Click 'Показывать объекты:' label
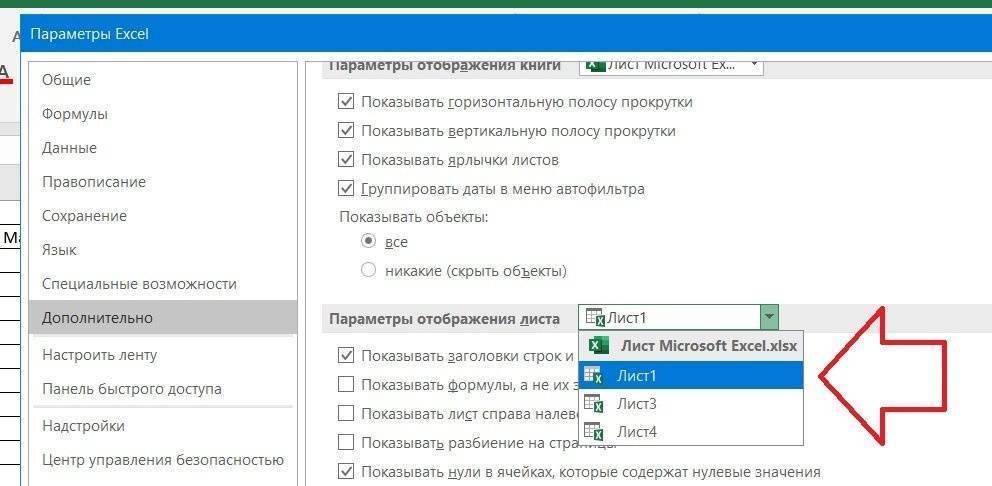 pos(414,217)
